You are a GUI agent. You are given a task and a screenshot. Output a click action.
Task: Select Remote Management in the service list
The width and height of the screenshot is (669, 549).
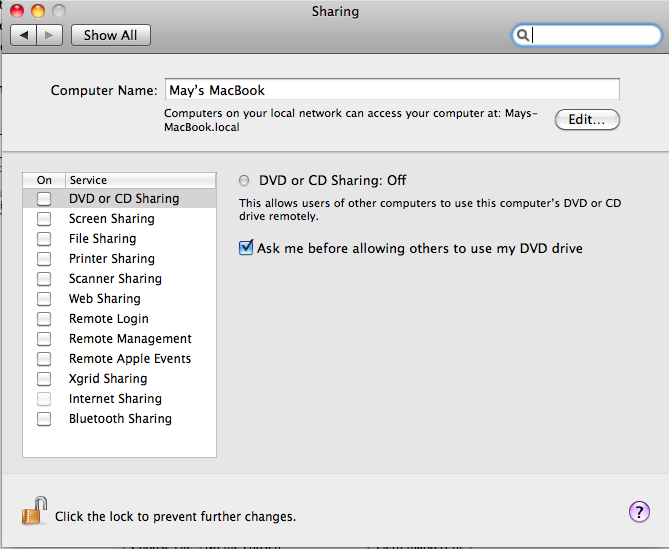119,339
